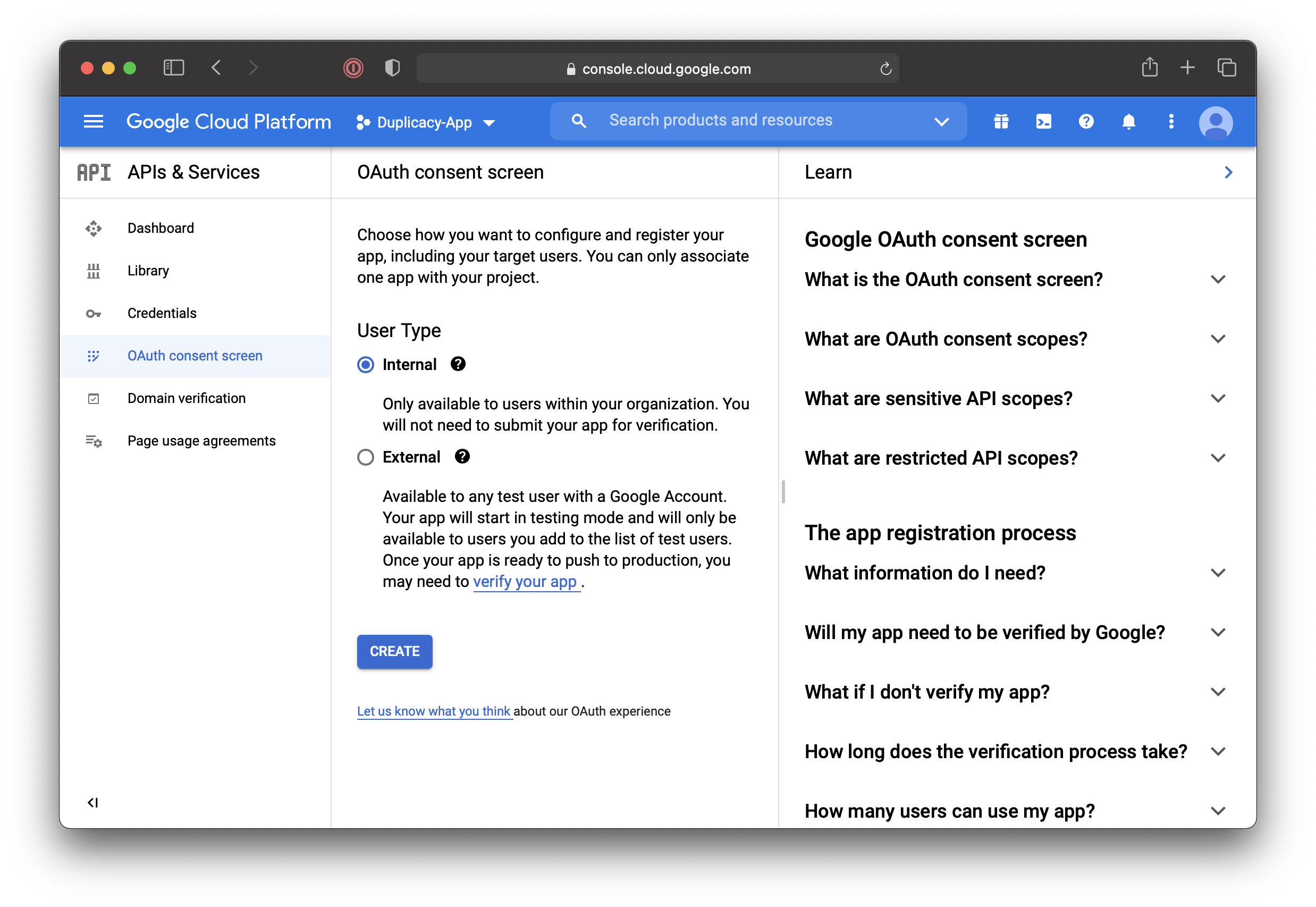Click the CREATE button

pos(394,651)
